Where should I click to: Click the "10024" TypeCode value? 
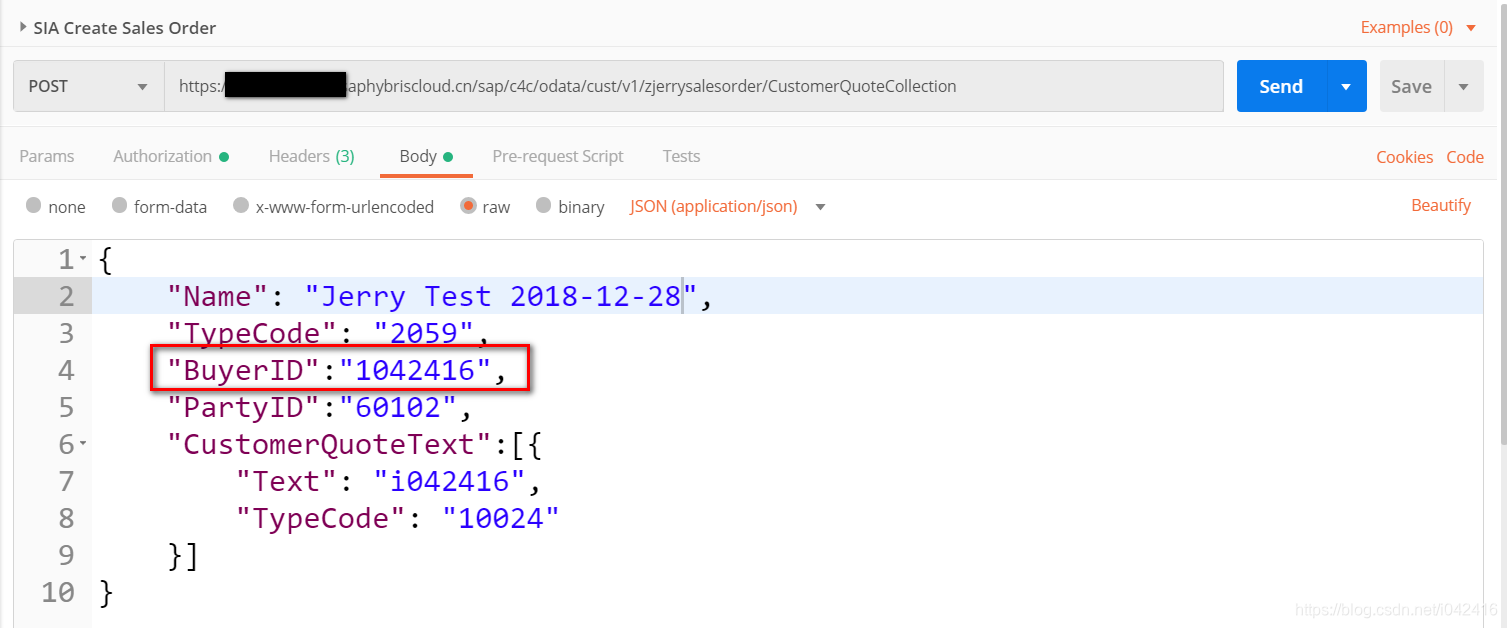pos(501,518)
